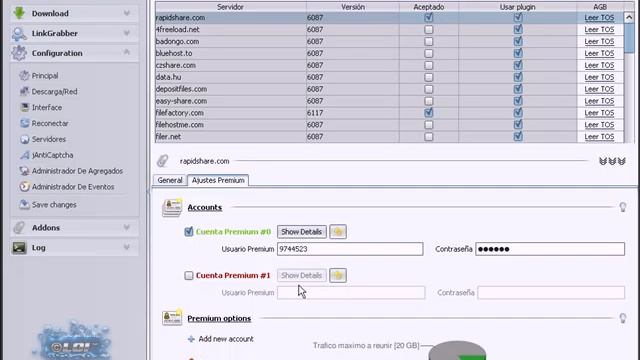Expand the Log sidebar section chevron
Screen dimensions: 640x360
pos(127,247)
